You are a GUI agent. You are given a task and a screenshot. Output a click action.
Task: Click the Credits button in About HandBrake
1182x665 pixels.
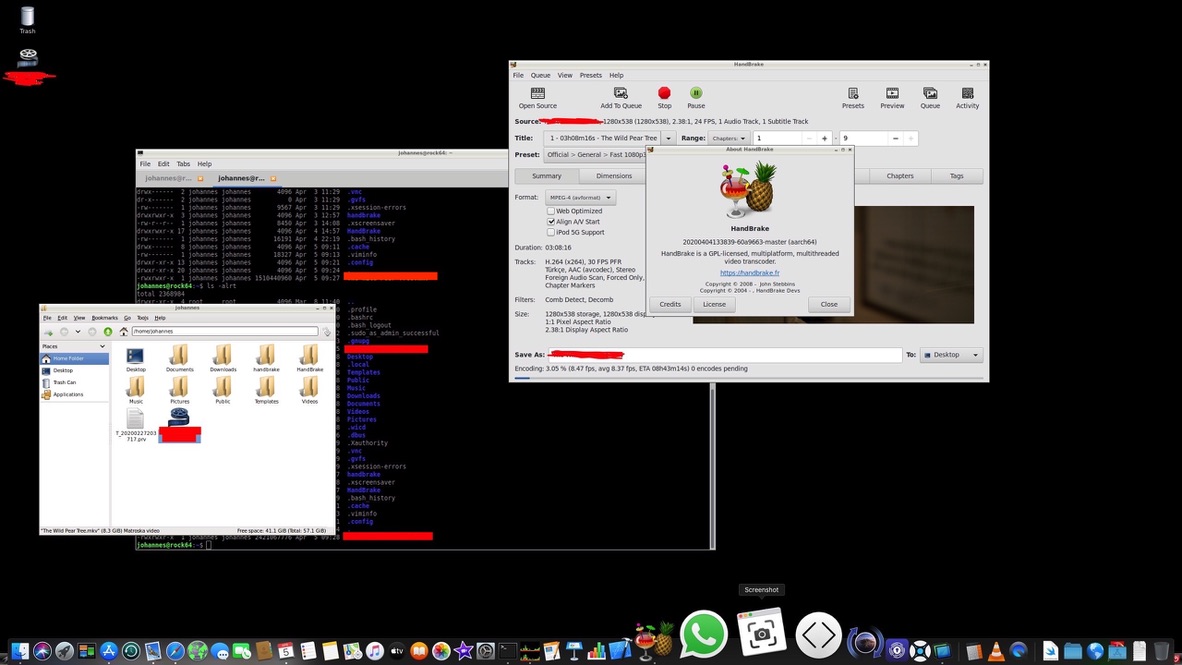670,304
